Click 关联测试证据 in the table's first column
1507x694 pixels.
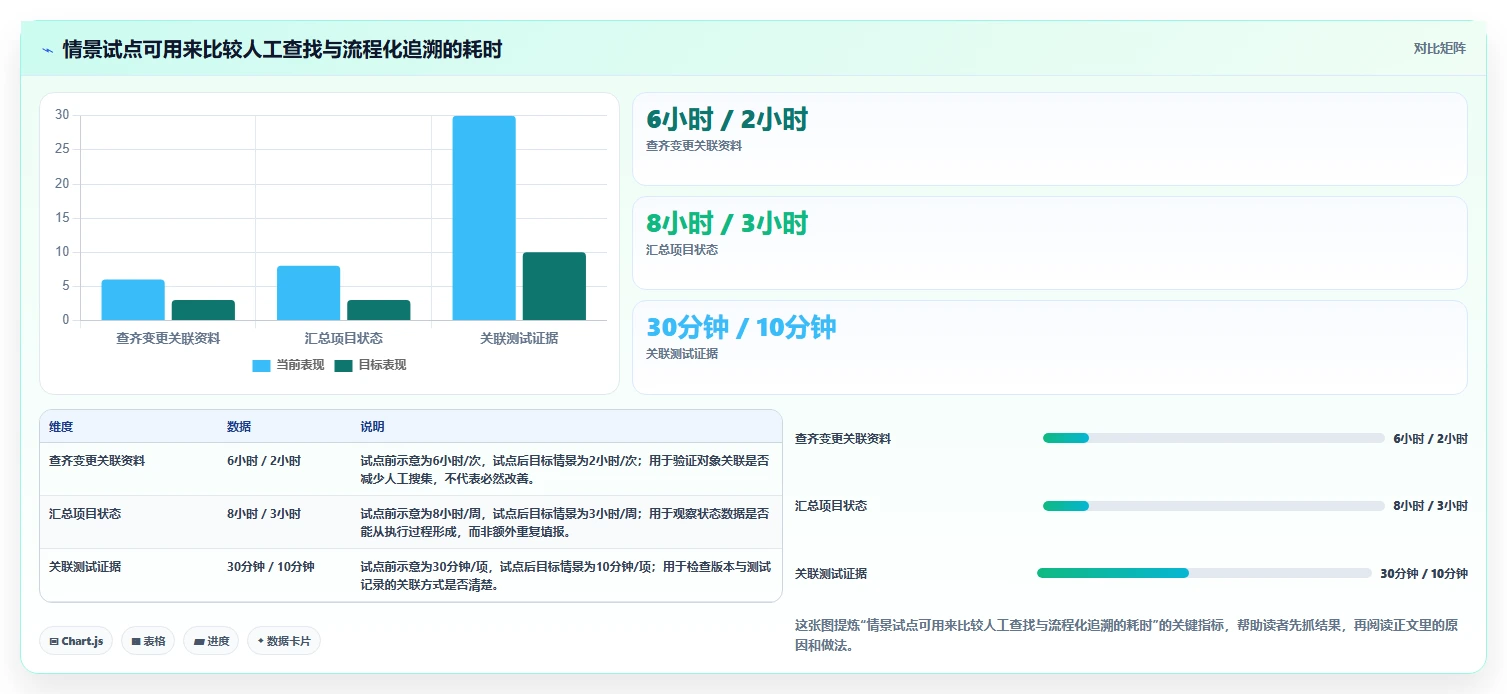tap(85, 567)
